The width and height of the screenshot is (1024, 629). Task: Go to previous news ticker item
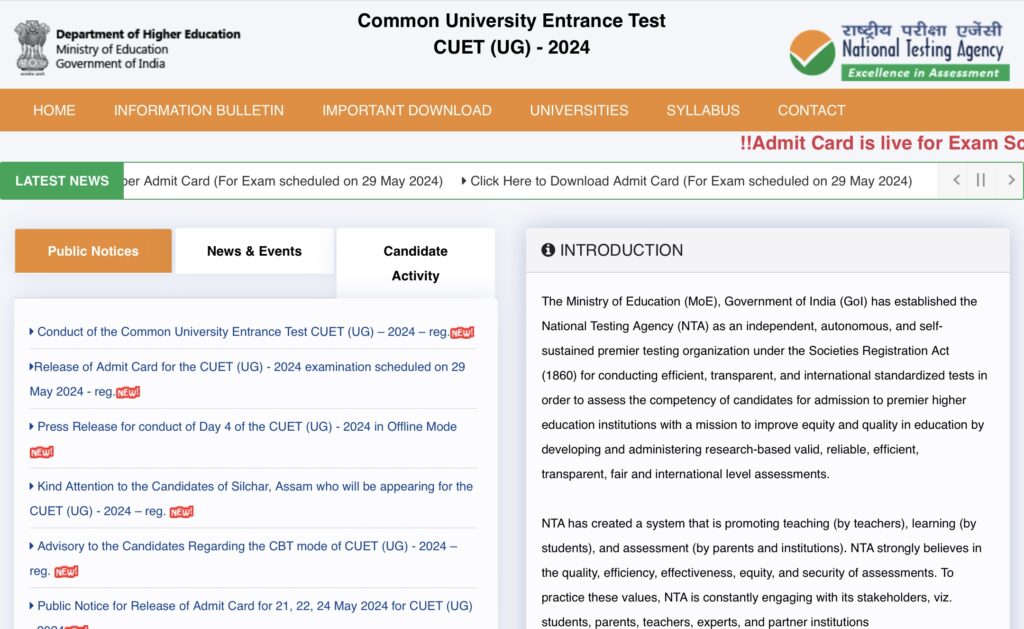[956, 180]
